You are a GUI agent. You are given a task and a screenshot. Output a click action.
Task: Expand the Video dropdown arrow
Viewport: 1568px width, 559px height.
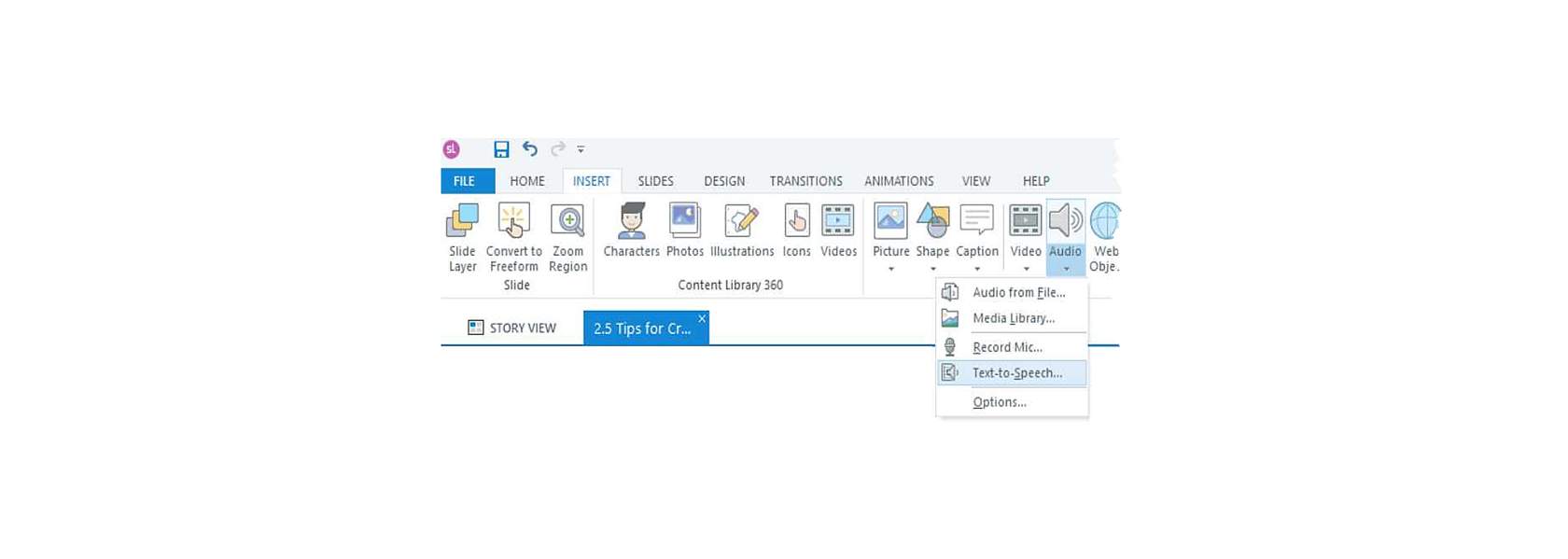coord(1026,269)
